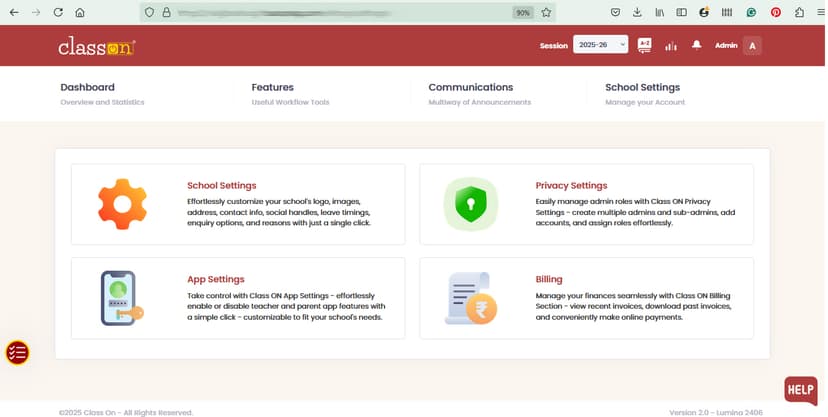Click the green shield Privacy icon
The height and width of the screenshot is (417, 828).
point(471,204)
